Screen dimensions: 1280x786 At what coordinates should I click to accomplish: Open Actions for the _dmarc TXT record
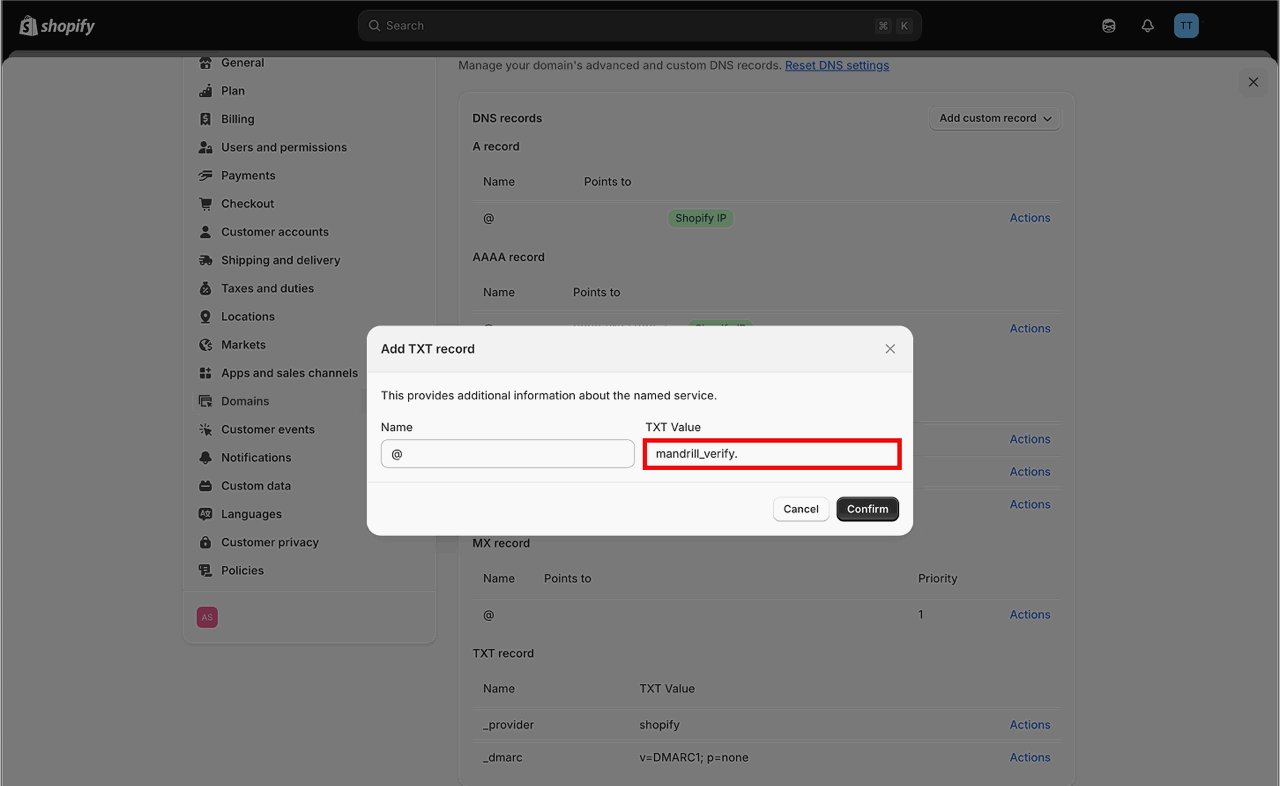tap(1029, 757)
